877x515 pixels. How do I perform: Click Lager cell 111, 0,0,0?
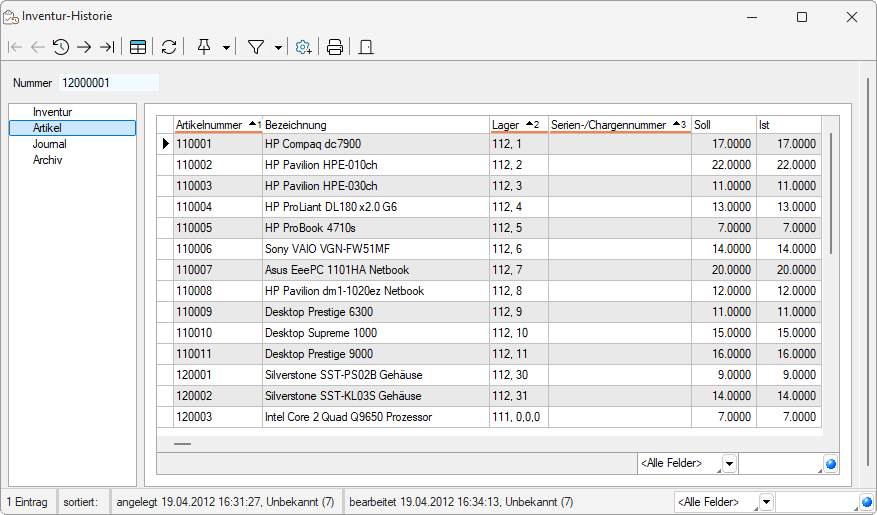tap(518, 417)
